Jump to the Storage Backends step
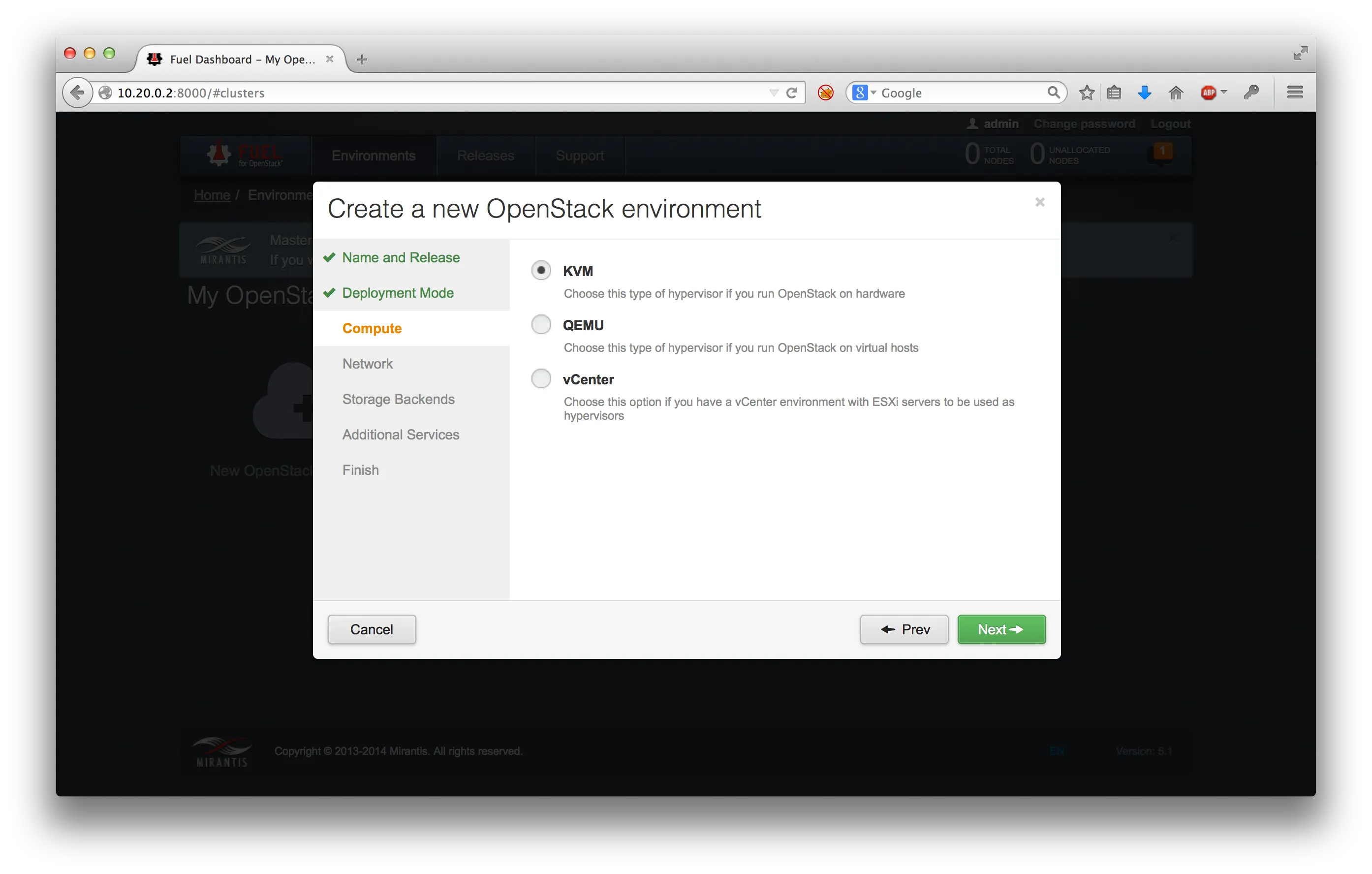This screenshot has width=1372, height=874. (x=398, y=399)
